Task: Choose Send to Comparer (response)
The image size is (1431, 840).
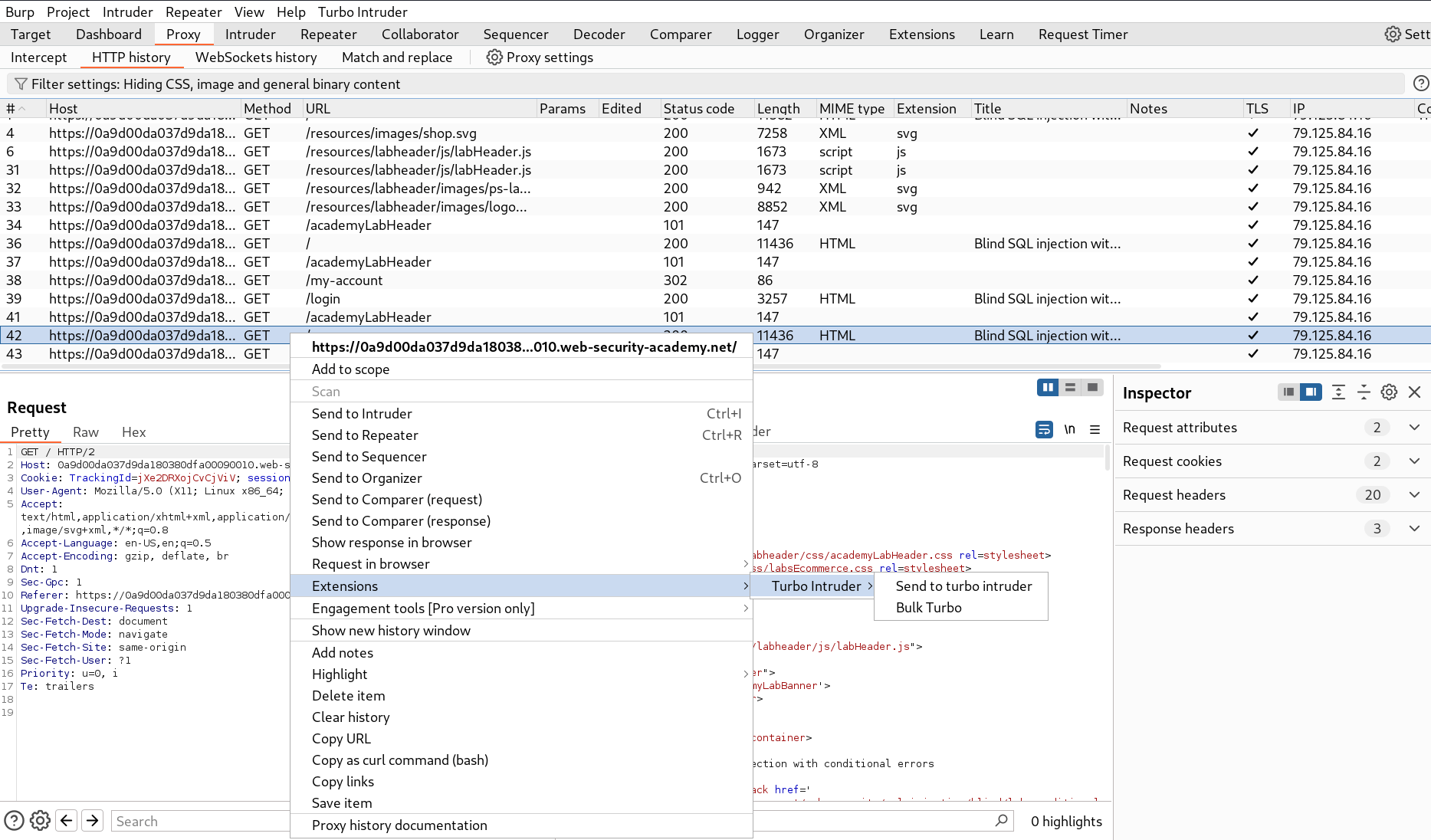Action: 521,521
